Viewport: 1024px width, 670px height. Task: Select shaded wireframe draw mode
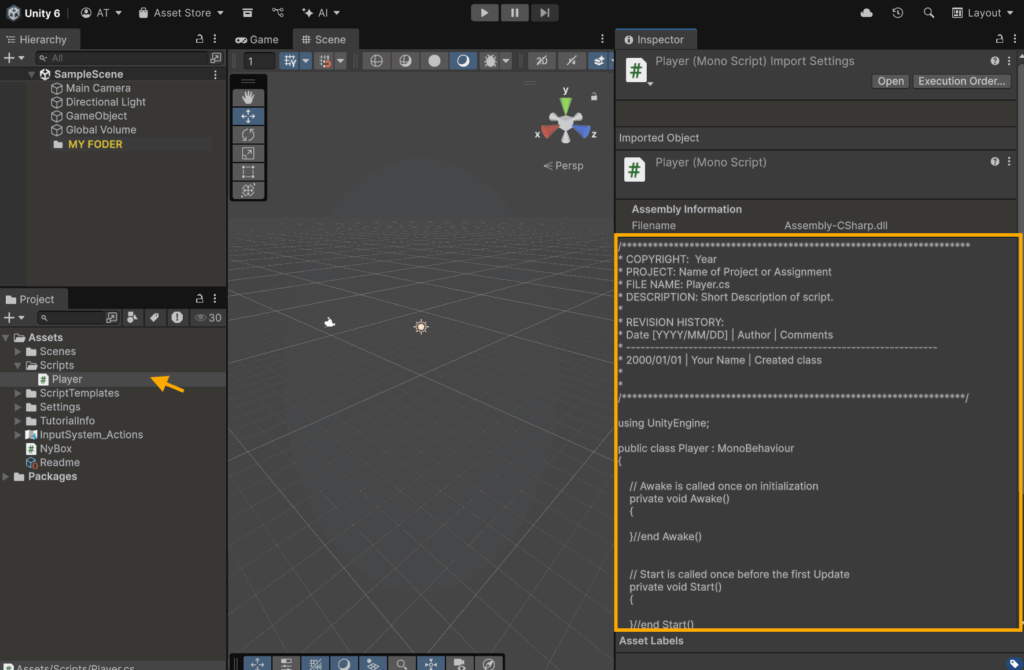pyautogui.click(x=406, y=61)
